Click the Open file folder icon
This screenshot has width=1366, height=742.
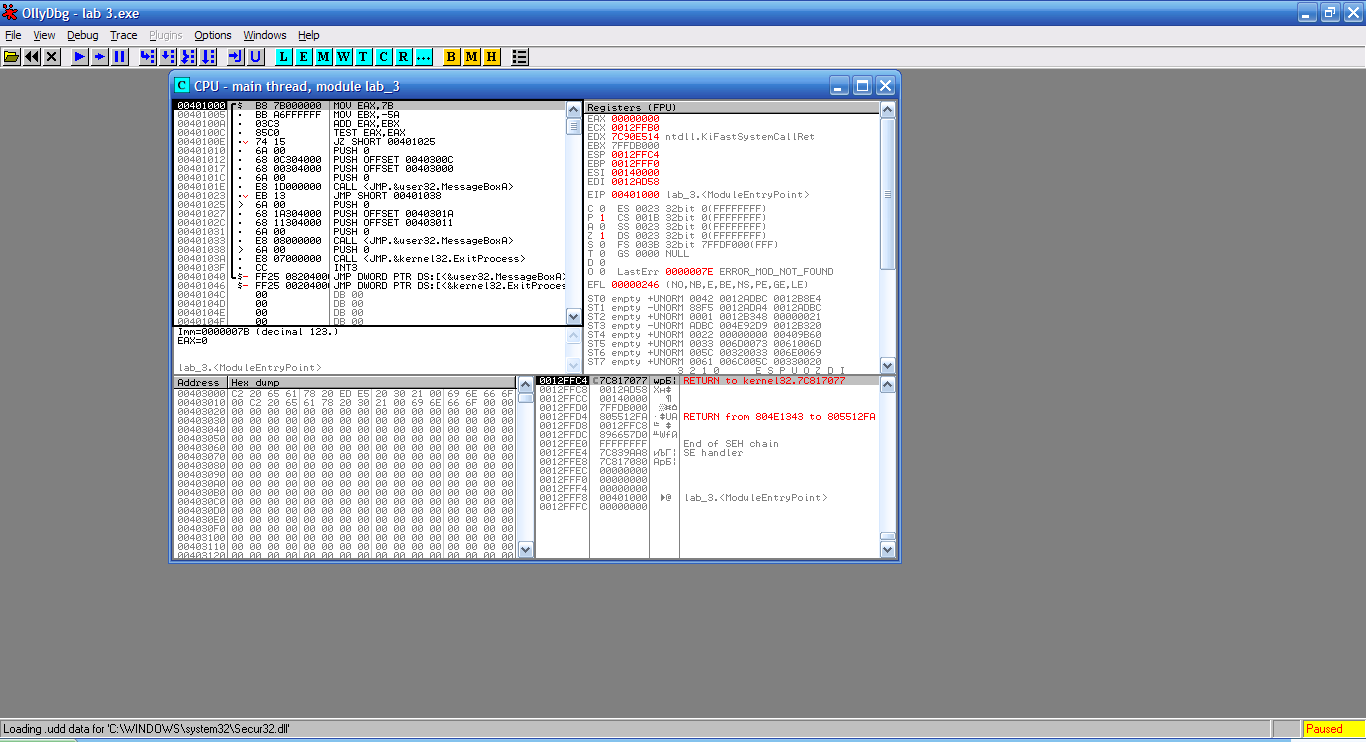click(x=12, y=57)
